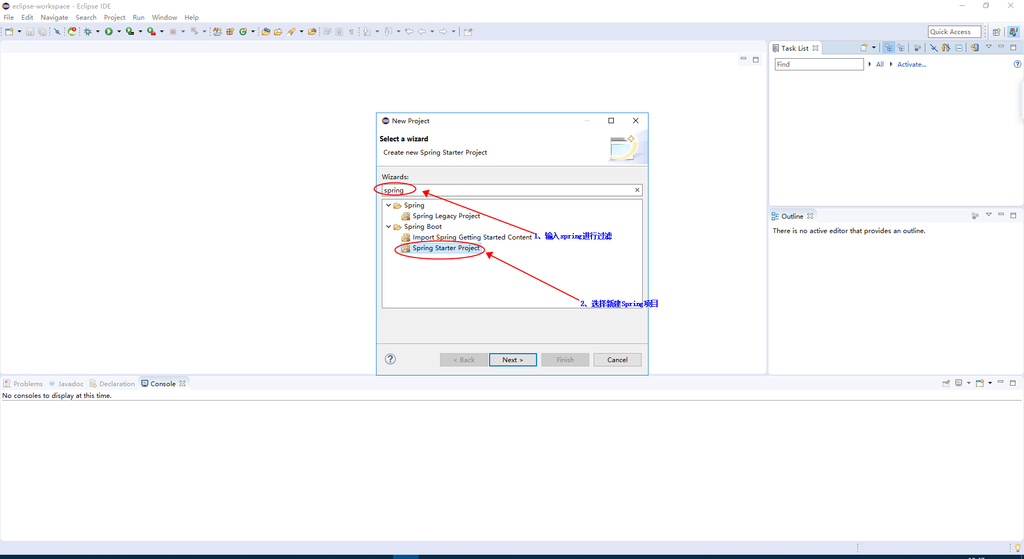Open the Navigate menu
This screenshot has width=1024, height=559.
(54, 17)
